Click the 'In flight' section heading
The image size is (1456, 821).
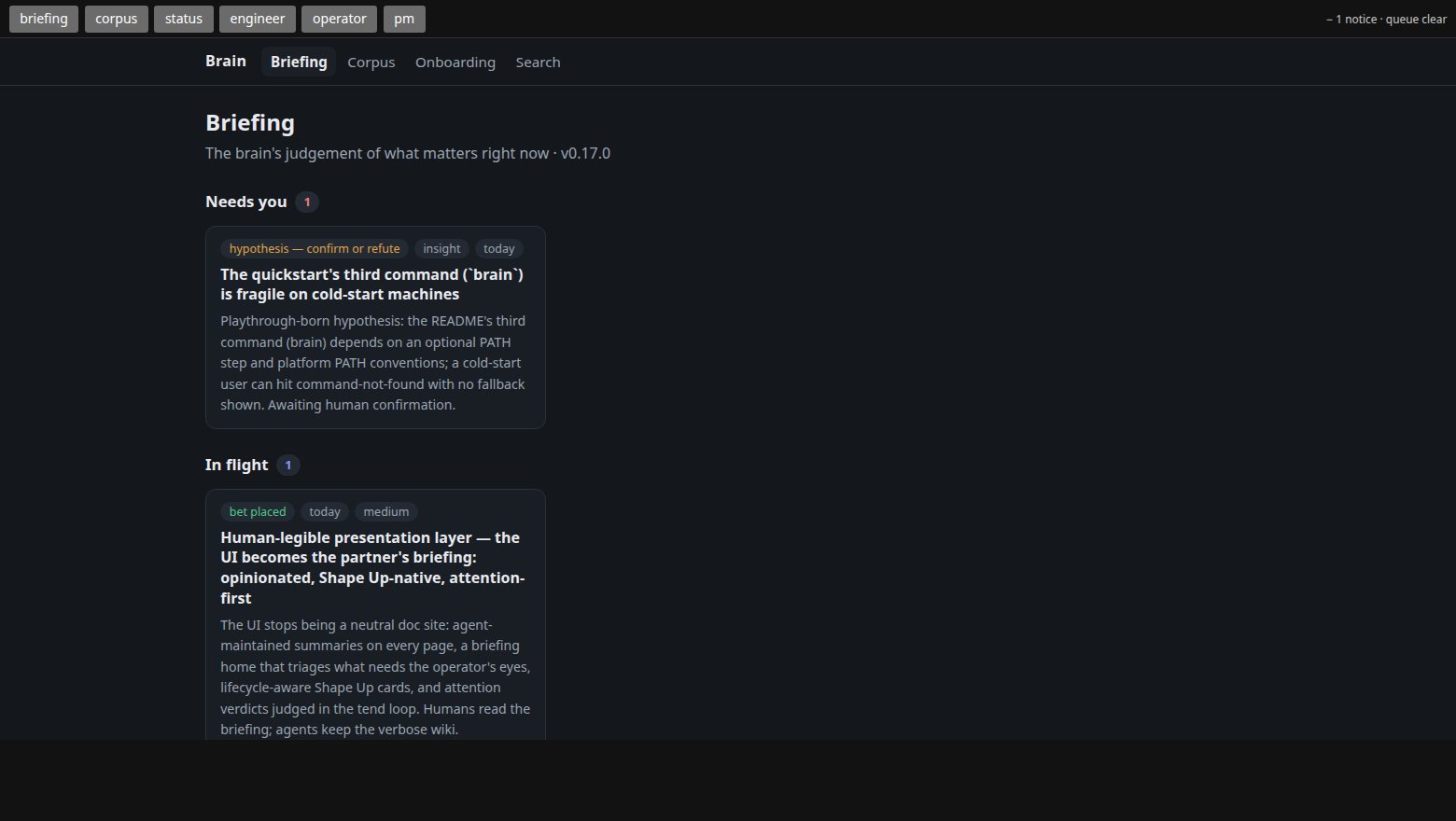click(x=237, y=465)
